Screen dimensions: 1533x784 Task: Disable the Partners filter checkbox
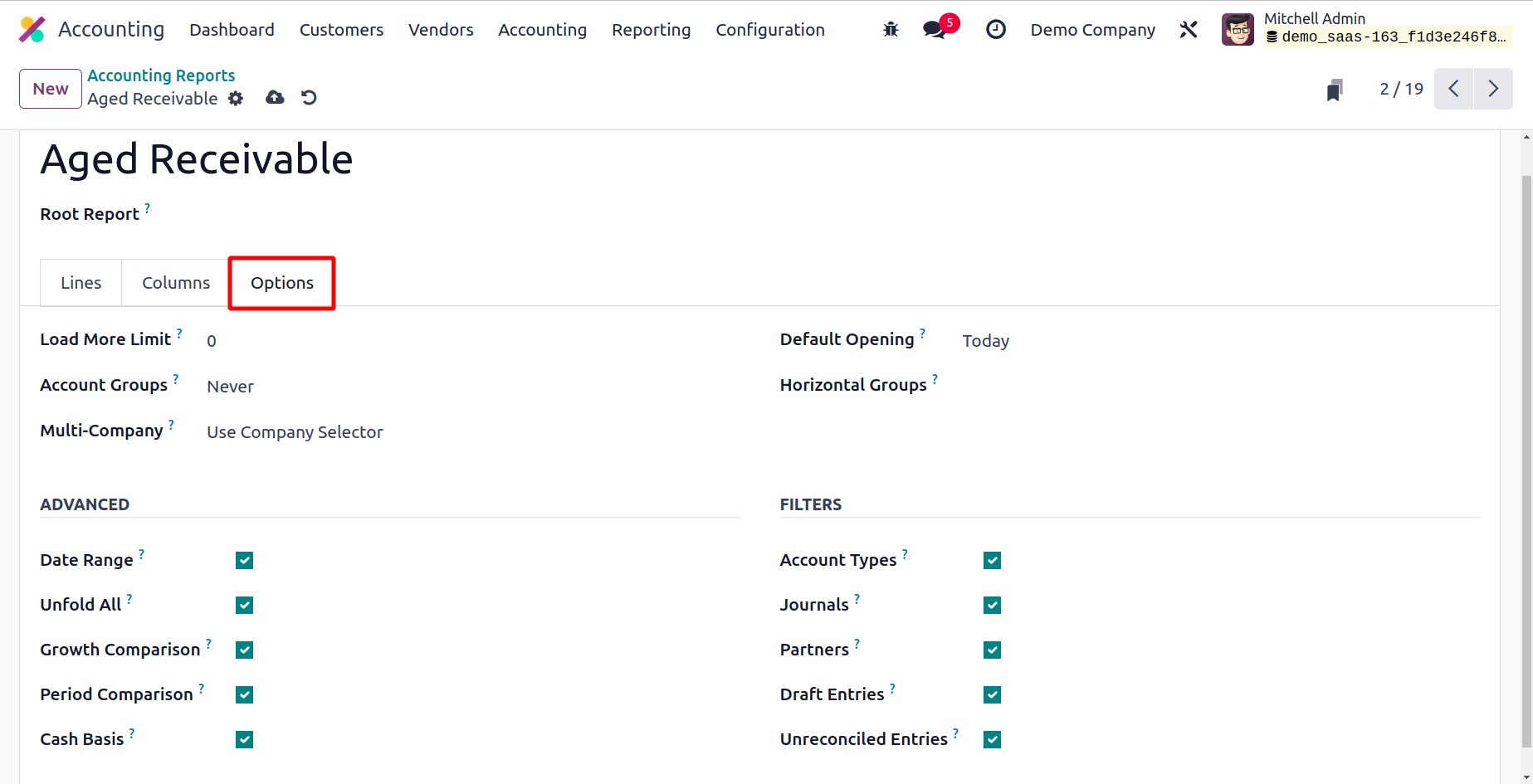992,650
